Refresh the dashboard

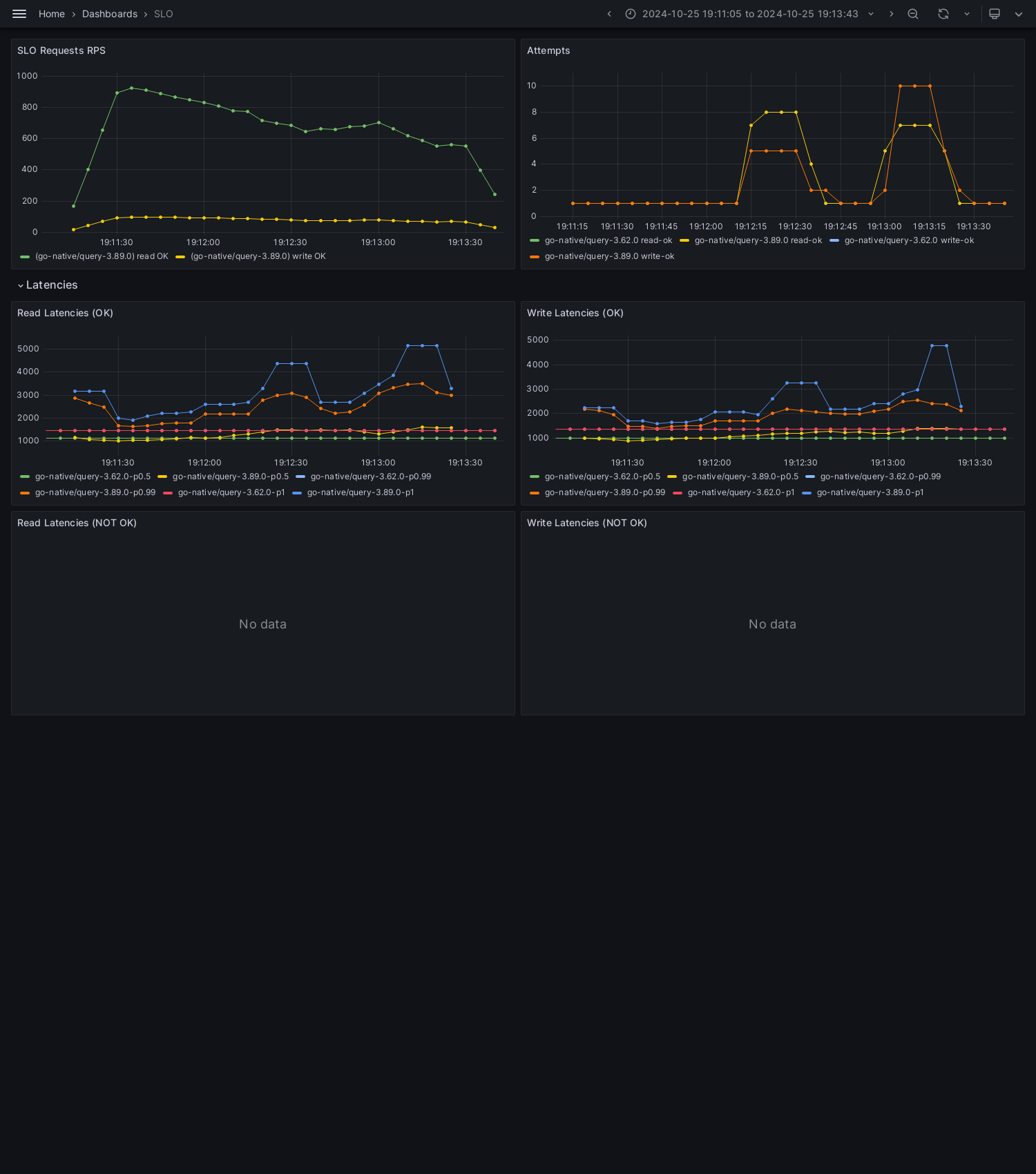(943, 14)
